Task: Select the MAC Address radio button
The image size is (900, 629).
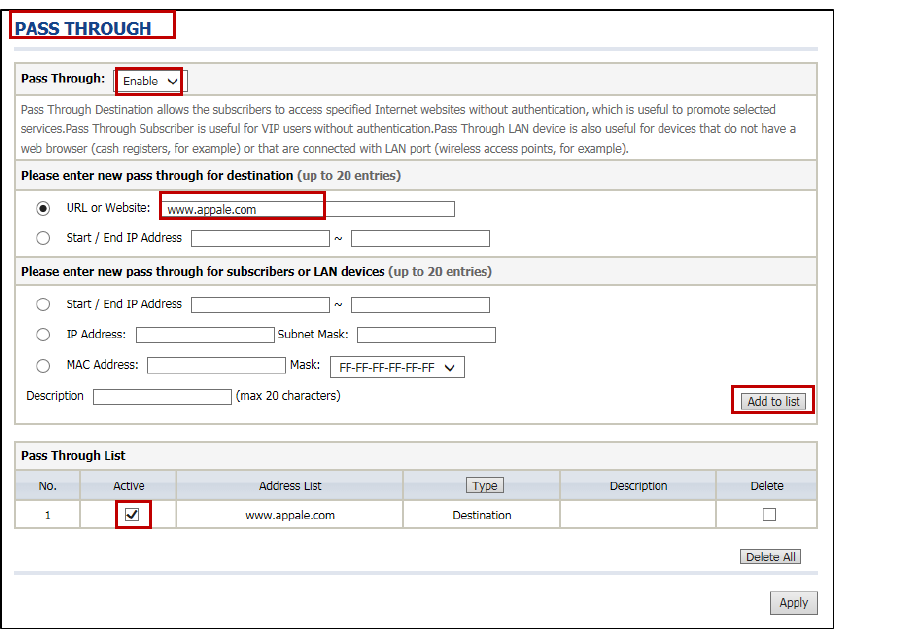Action: pos(43,366)
